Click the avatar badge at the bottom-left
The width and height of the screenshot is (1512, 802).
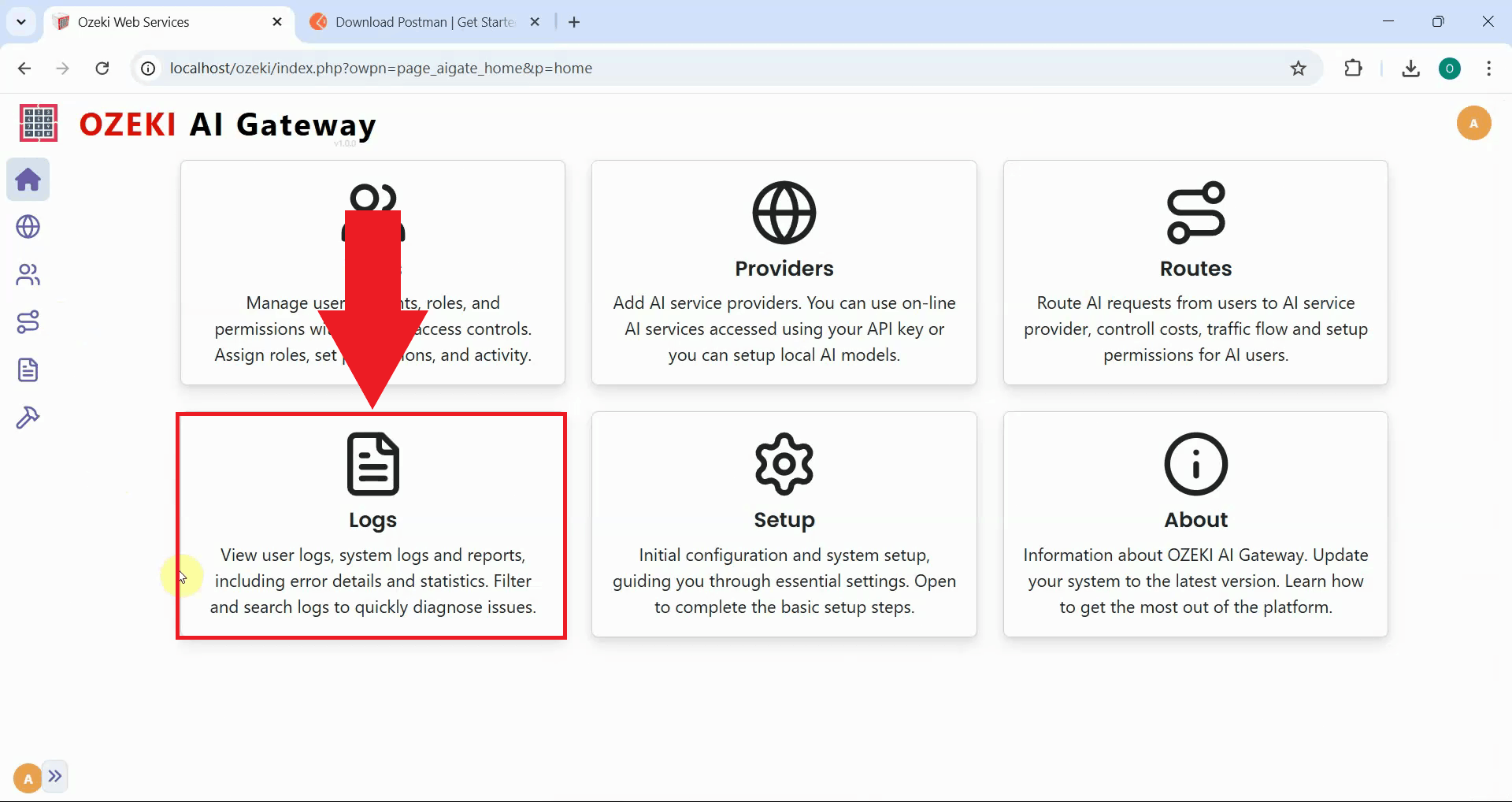click(26, 777)
